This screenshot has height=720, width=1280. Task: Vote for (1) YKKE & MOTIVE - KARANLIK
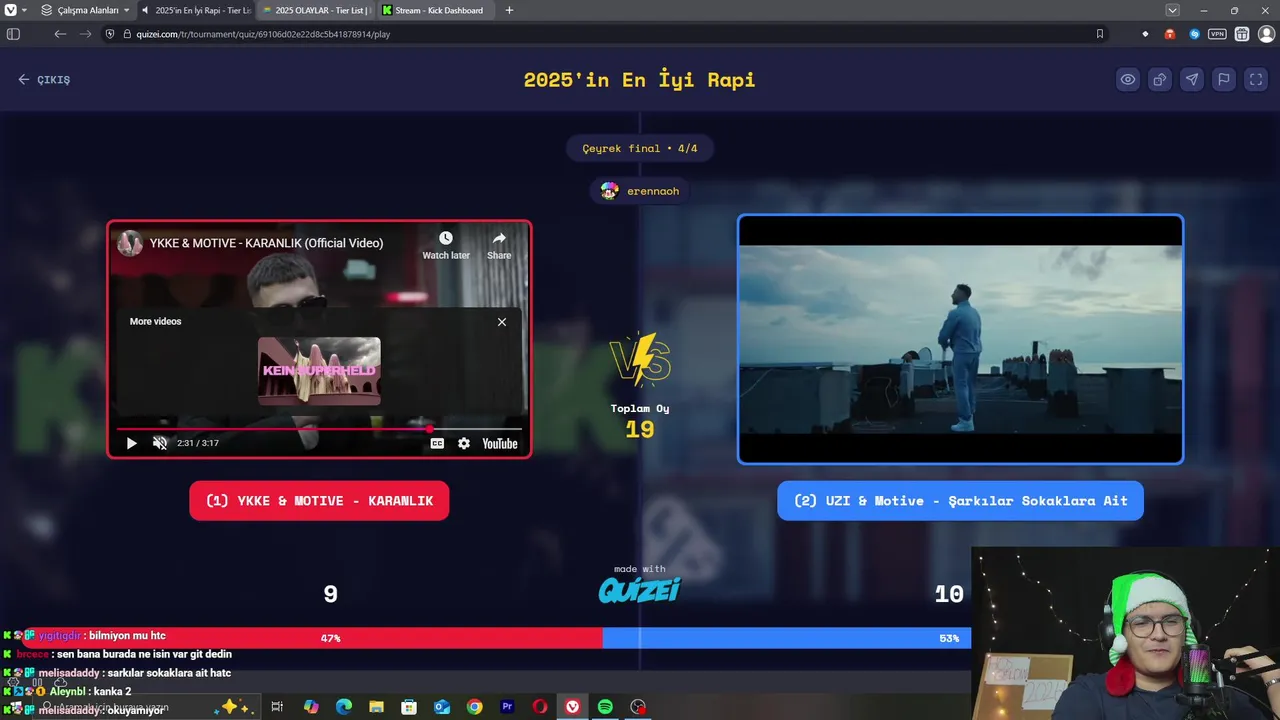tap(319, 501)
